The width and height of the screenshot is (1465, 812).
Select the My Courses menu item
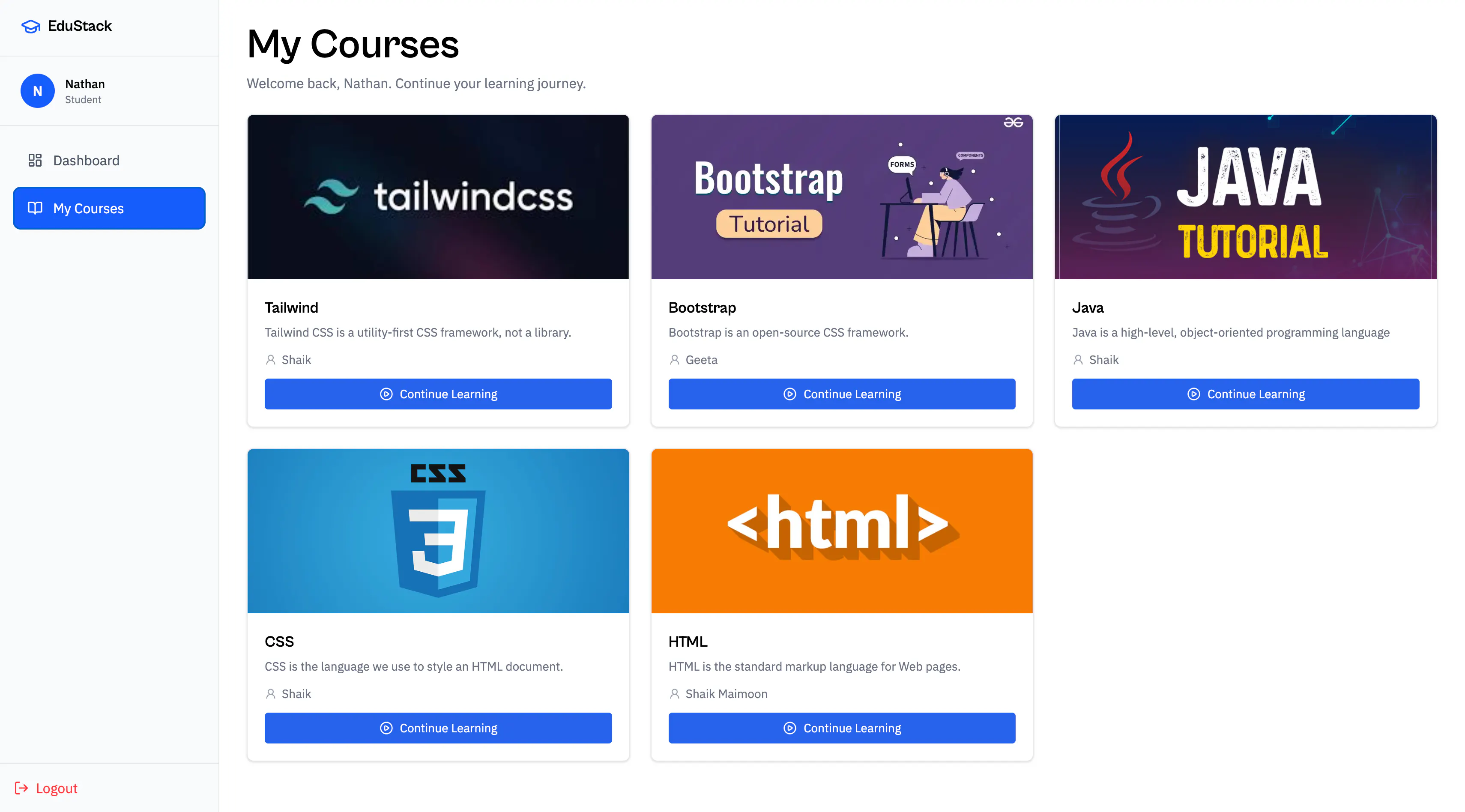point(109,208)
